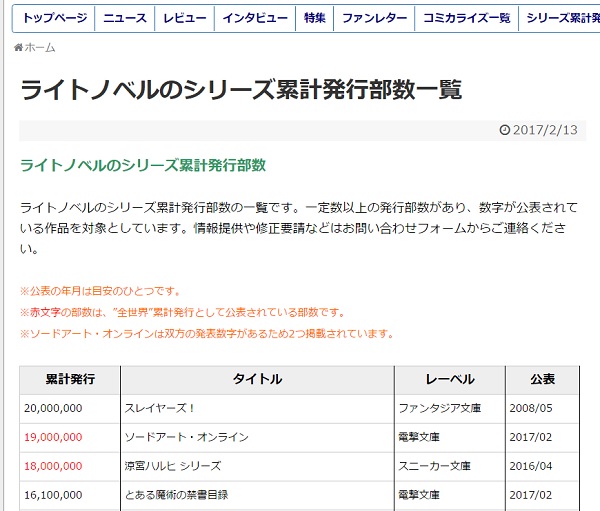Click the スニーカー文庫 label cell
The width and height of the screenshot is (600, 511).
tap(450, 467)
